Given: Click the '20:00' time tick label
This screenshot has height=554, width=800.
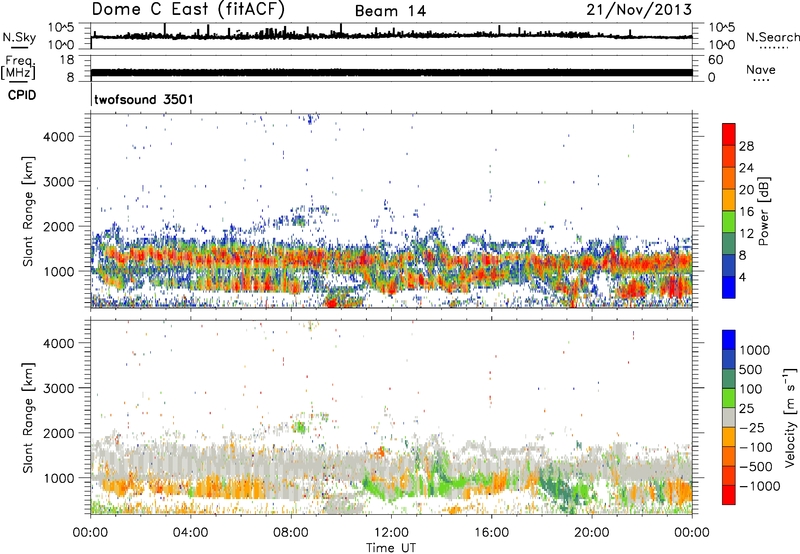Looking at the screenshot, I should pos(591,533).
